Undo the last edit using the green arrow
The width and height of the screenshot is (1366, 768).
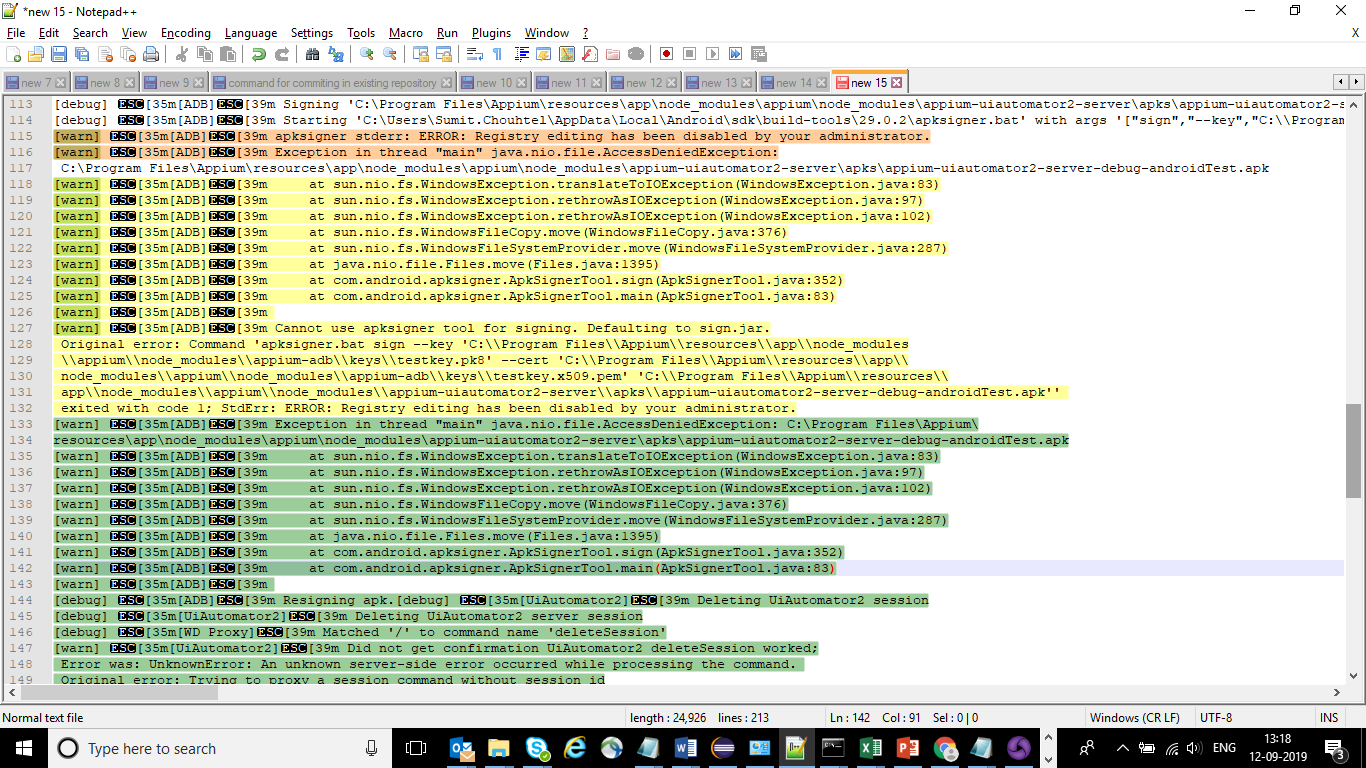(259, 54)
